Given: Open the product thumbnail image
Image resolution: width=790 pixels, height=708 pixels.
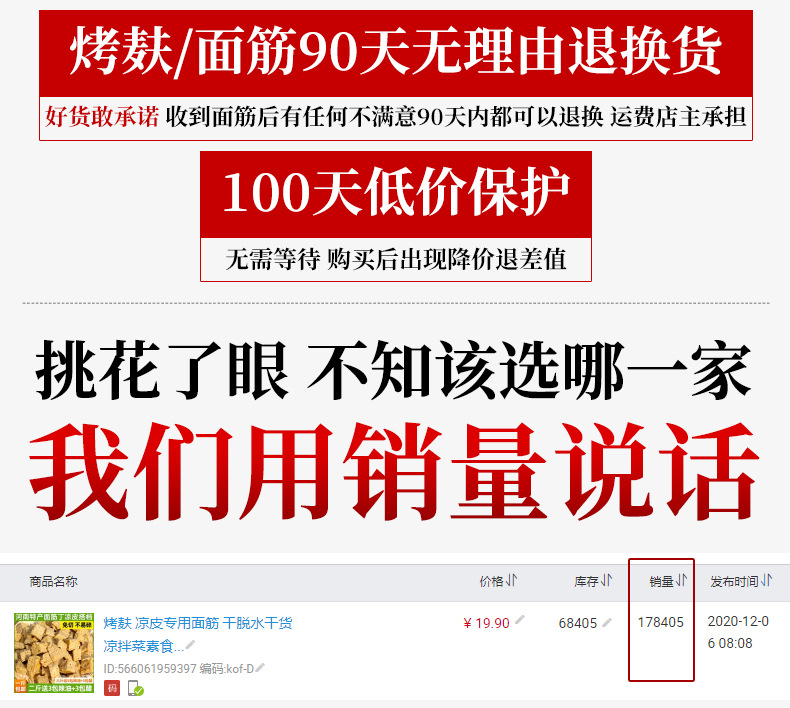Looking at the screenshot, I should (54, 653).
